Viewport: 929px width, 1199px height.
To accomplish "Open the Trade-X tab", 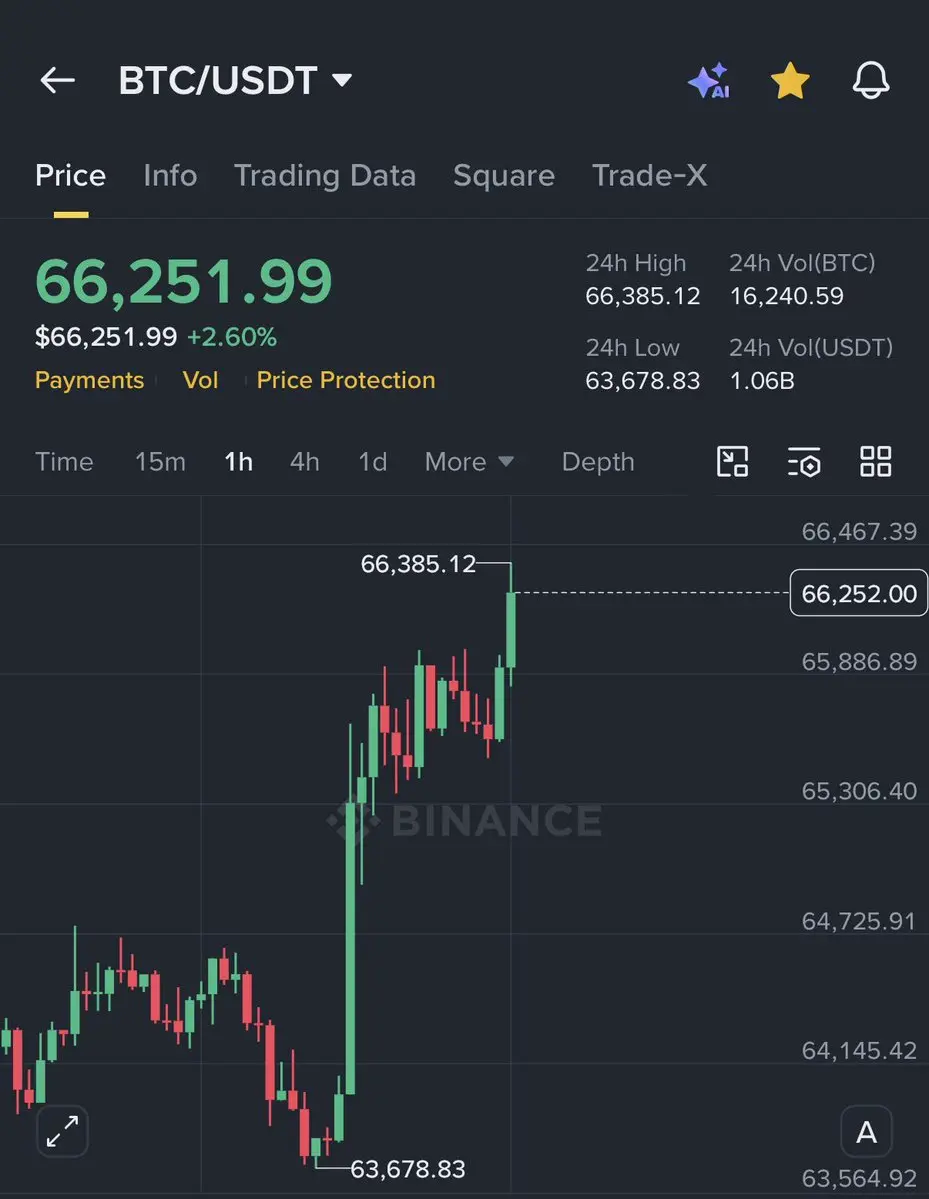I will click(x=649, y=176).
